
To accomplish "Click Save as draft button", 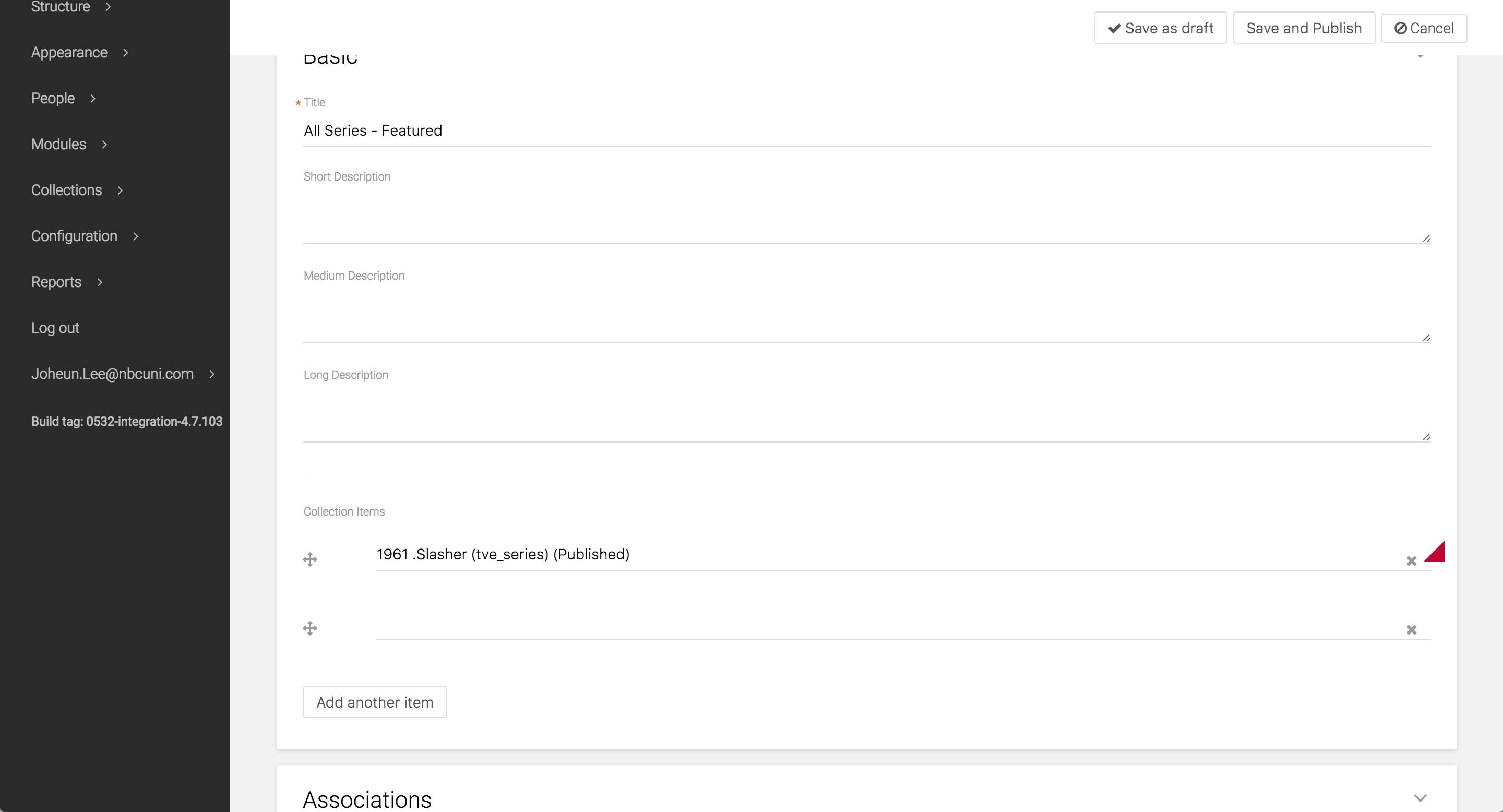I will click(x=1160, y=28).
